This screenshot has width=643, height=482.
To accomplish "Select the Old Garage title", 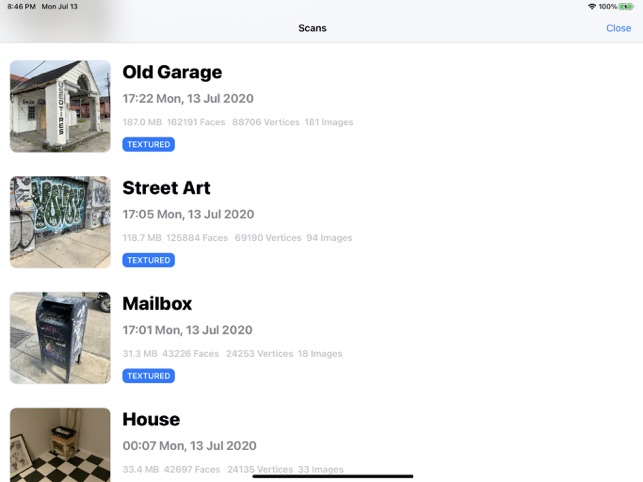I will click(x=172, y=72).
